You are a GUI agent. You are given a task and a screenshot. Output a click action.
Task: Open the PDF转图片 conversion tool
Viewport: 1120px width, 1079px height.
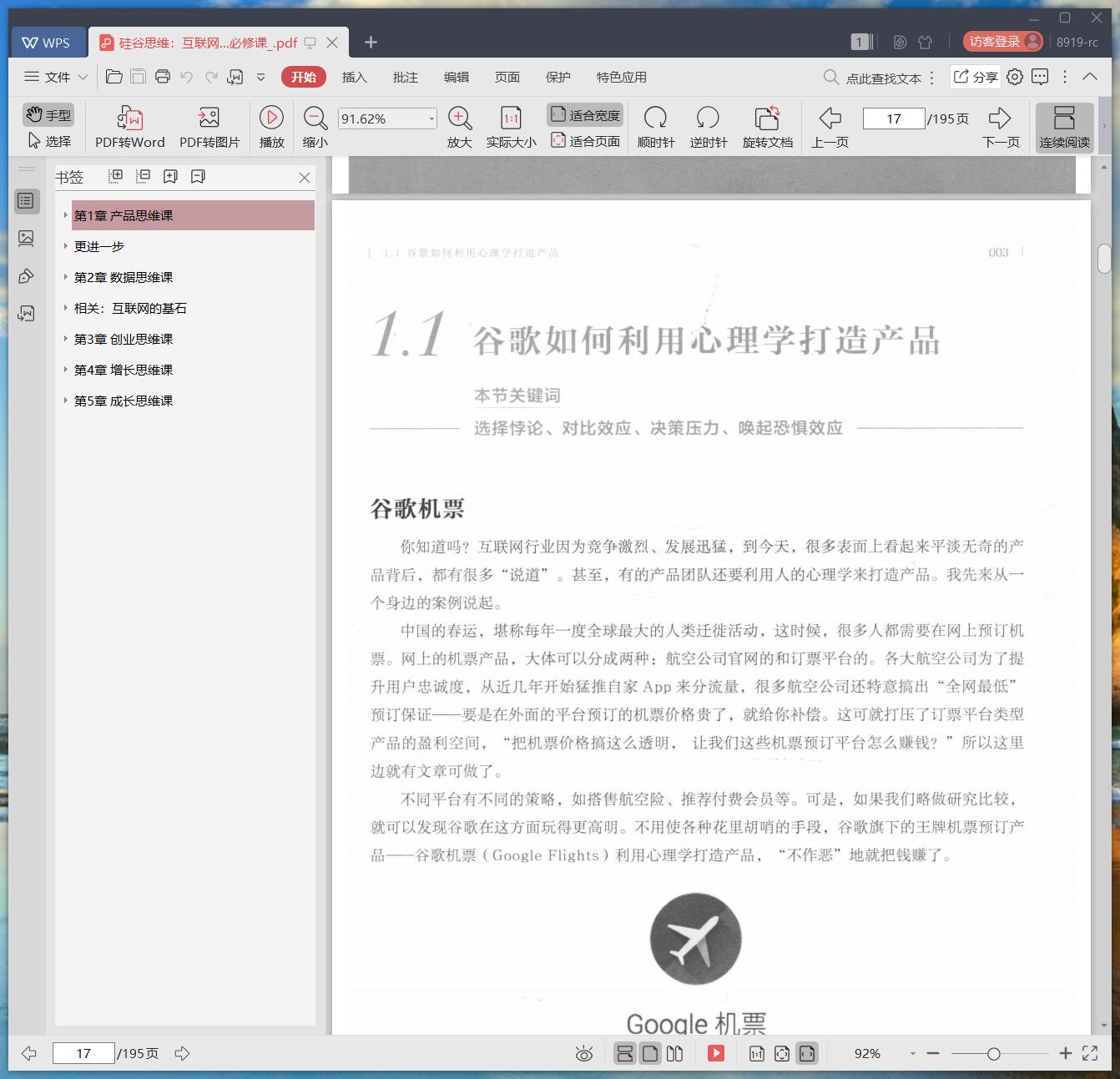(x=209, y=127)
